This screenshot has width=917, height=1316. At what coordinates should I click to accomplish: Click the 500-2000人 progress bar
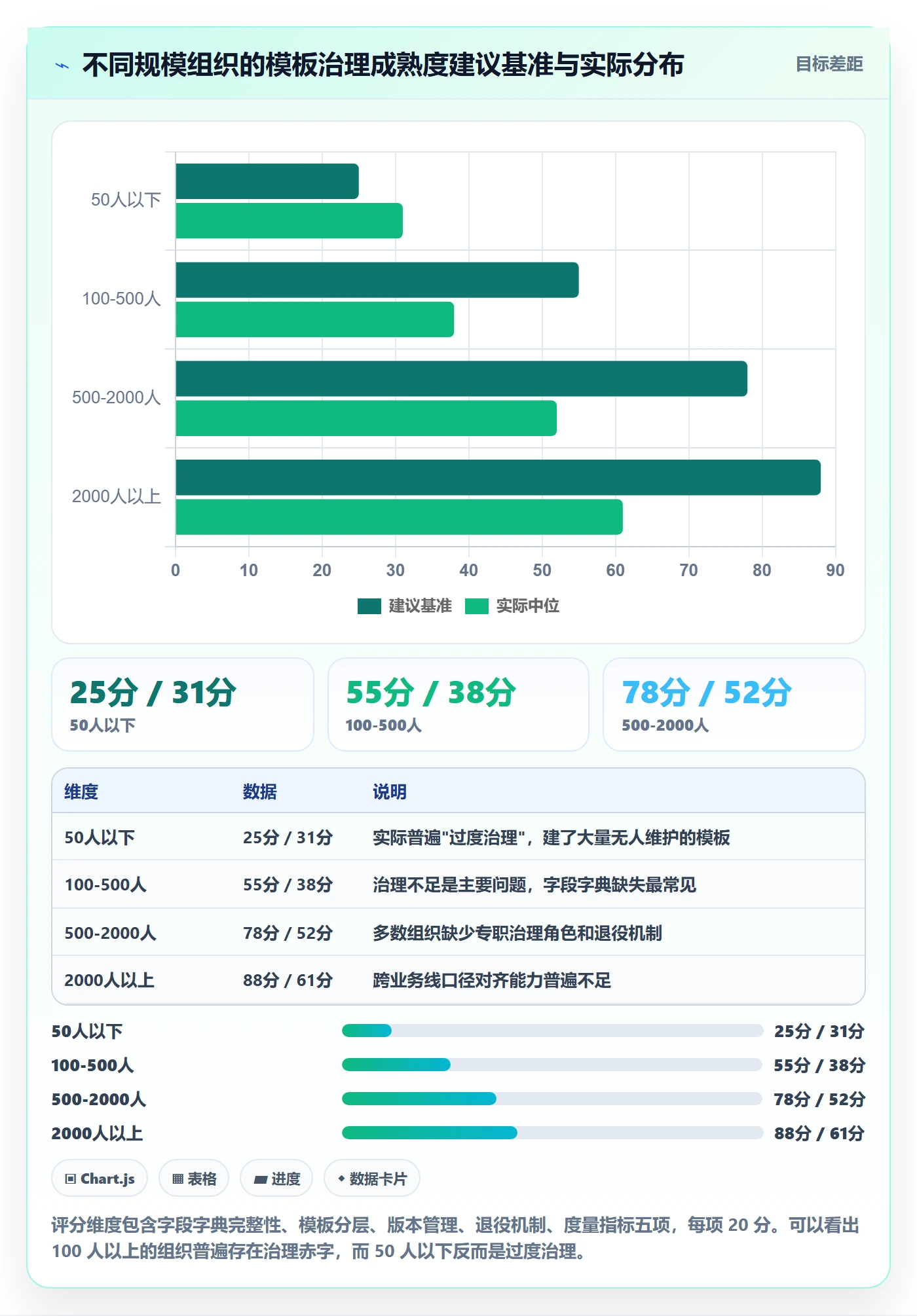click(552, 1099)
